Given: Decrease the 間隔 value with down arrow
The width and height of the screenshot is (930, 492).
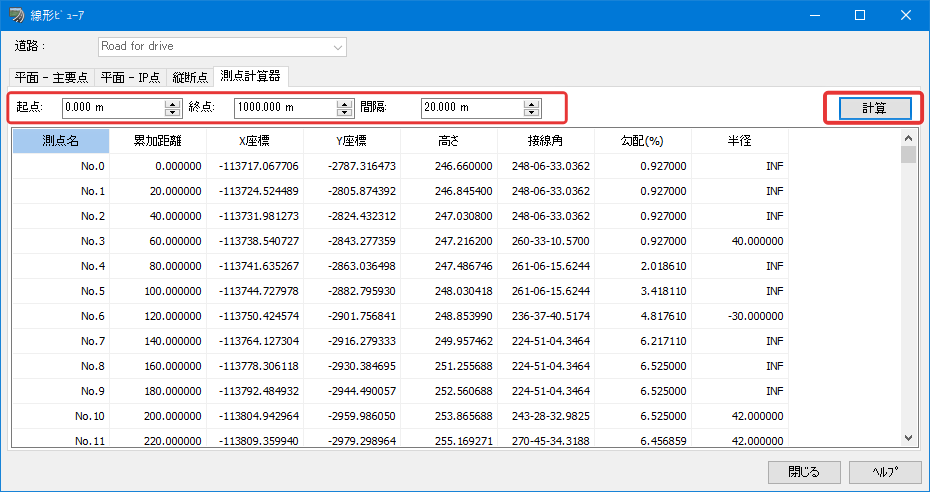Looking at the screenshot, I should click(x=532, y=112).
